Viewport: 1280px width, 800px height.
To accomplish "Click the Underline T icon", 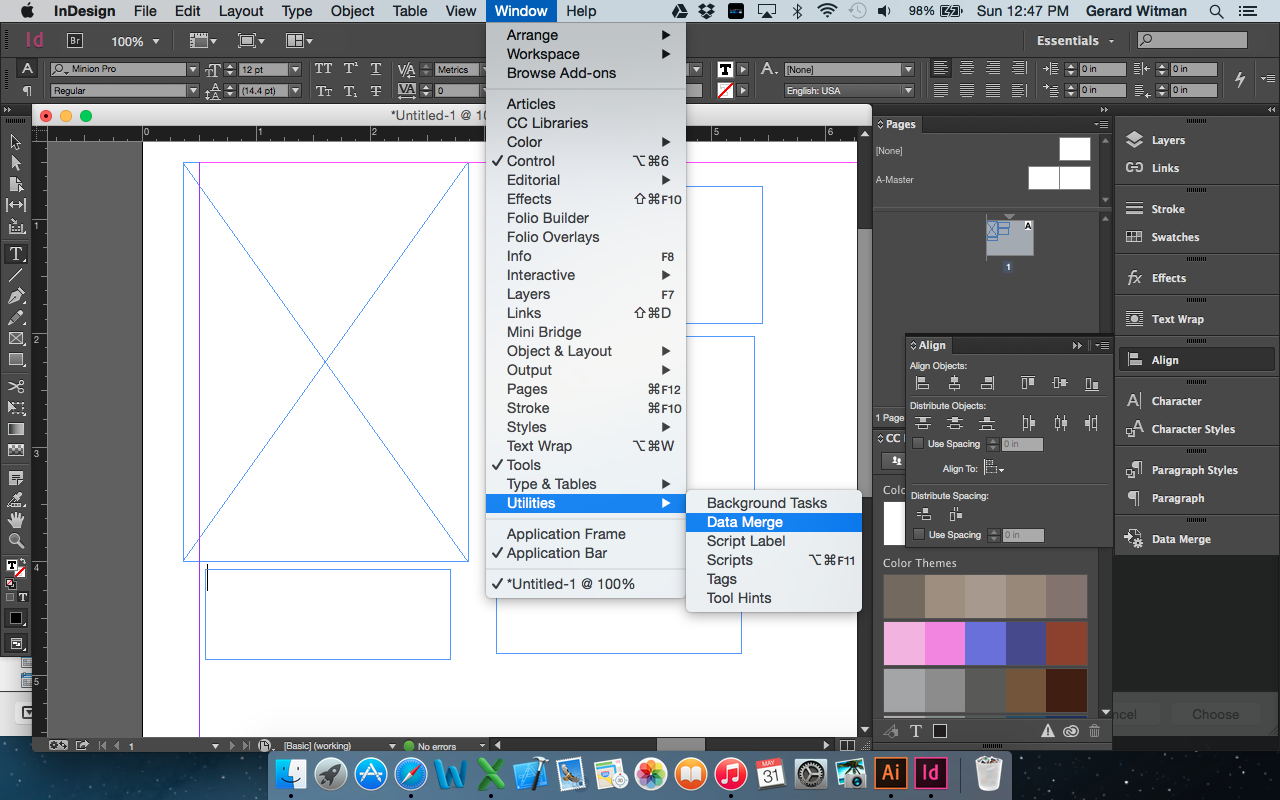I will pos(375,69).
